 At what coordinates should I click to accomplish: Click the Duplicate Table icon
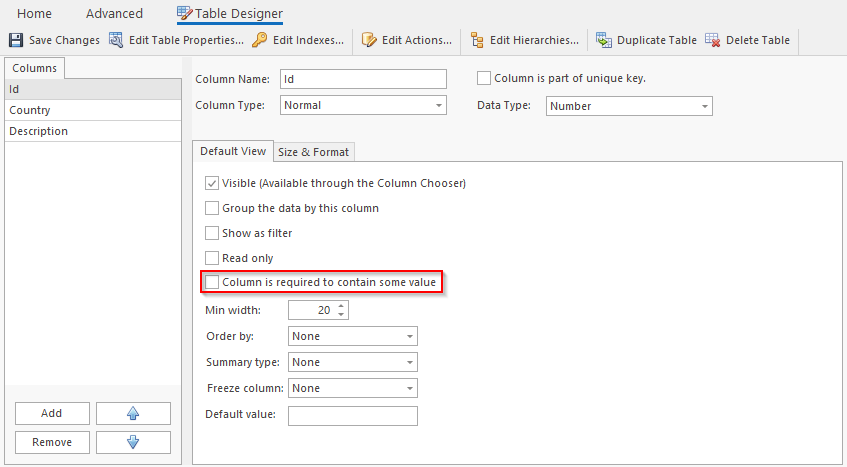tap(603, 40)
